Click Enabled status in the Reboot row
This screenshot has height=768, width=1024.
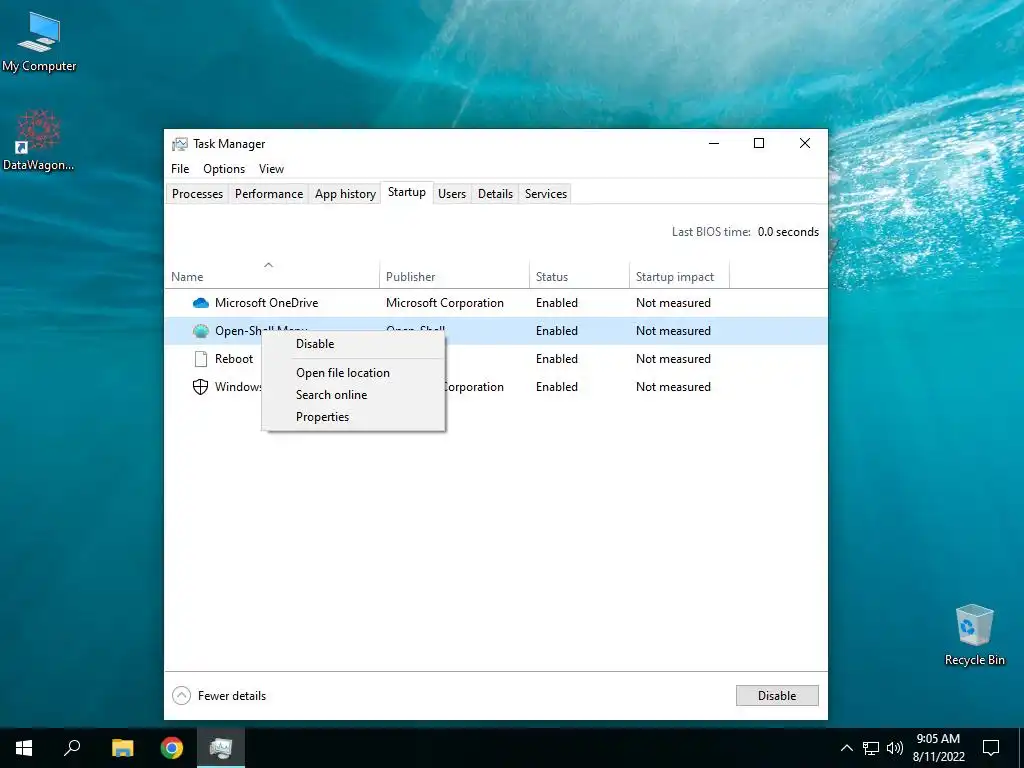click(x=557, y=359)
